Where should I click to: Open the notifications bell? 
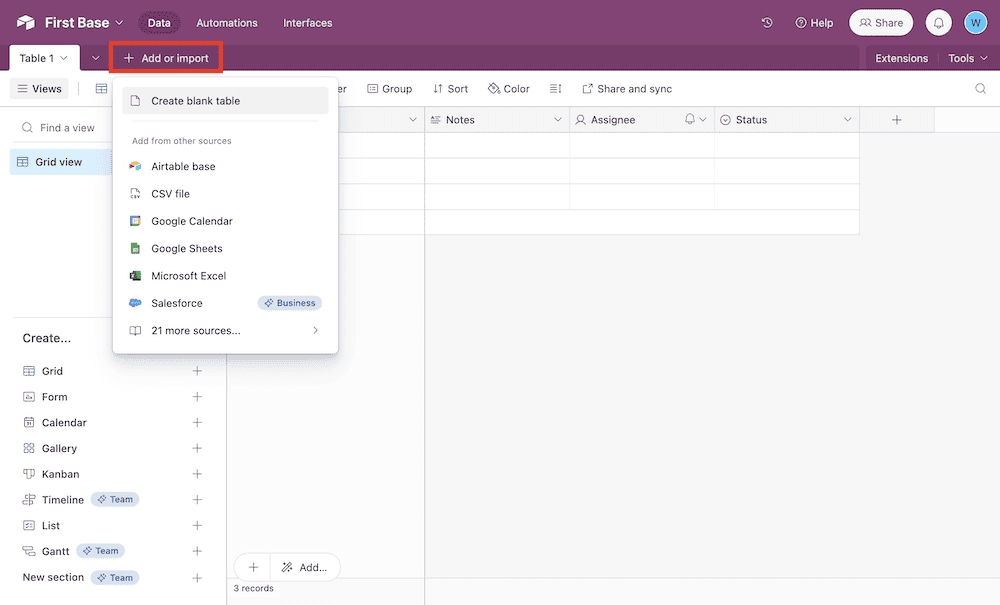pos(938,23)
